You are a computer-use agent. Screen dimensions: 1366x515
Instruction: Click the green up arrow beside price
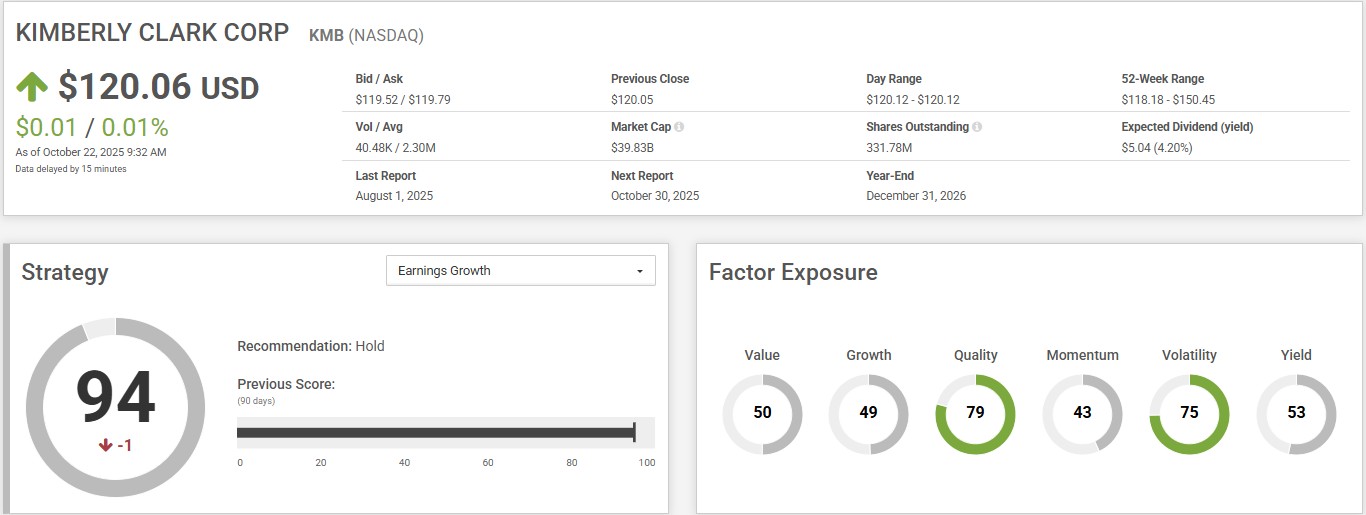(x=32, y=87)
